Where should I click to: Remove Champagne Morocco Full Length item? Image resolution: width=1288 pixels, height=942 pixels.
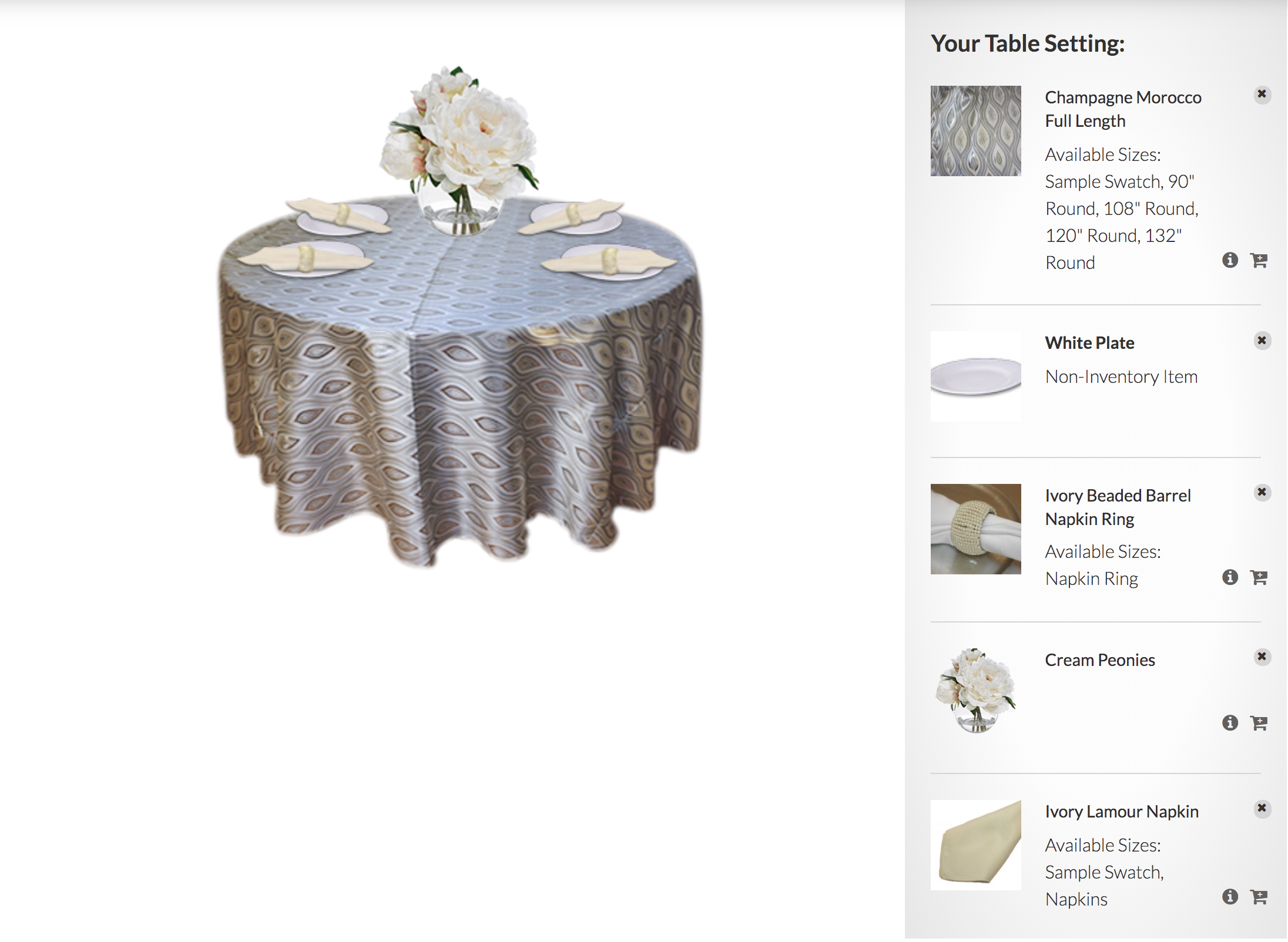[1262, 95]
